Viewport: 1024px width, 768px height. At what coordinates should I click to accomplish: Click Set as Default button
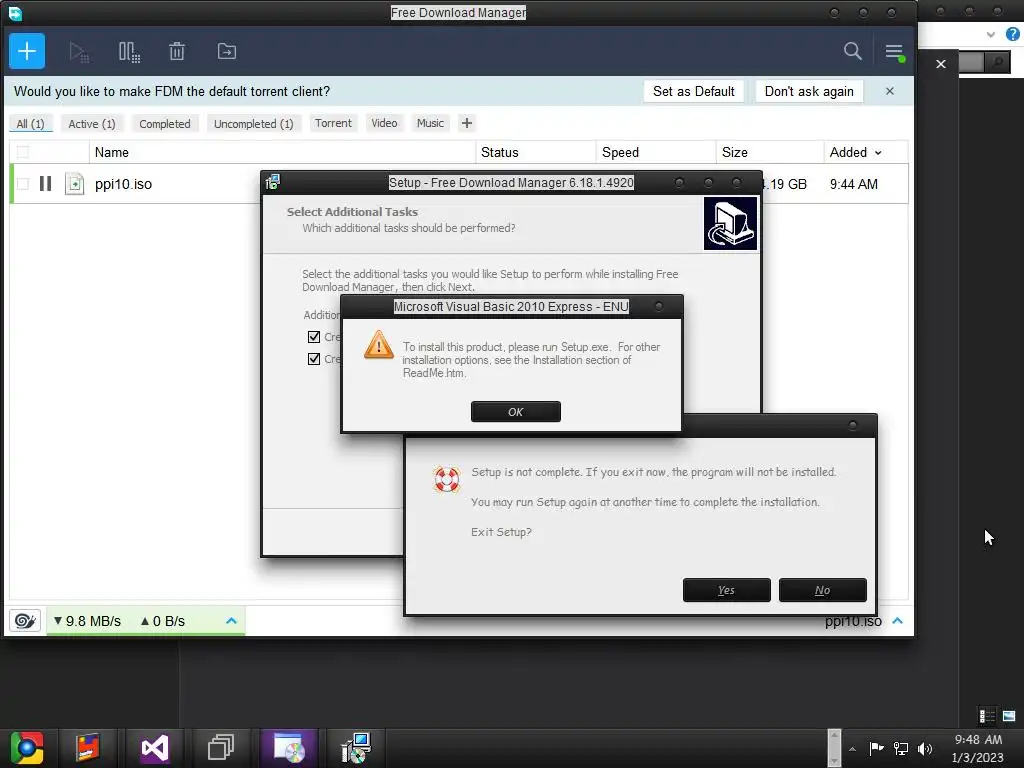(x=694, y=91)
